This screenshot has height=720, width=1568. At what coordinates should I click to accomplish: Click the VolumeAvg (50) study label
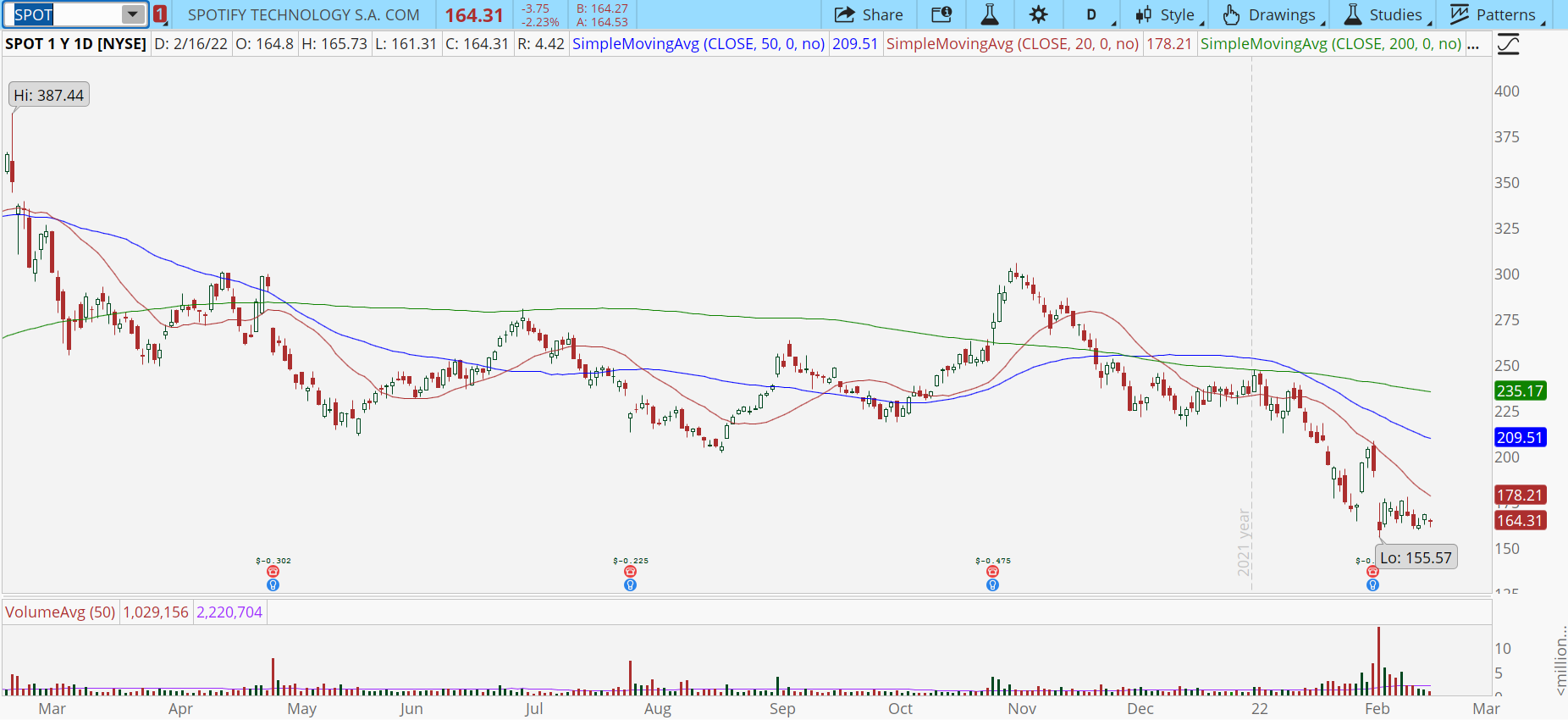tap(60, 612)
